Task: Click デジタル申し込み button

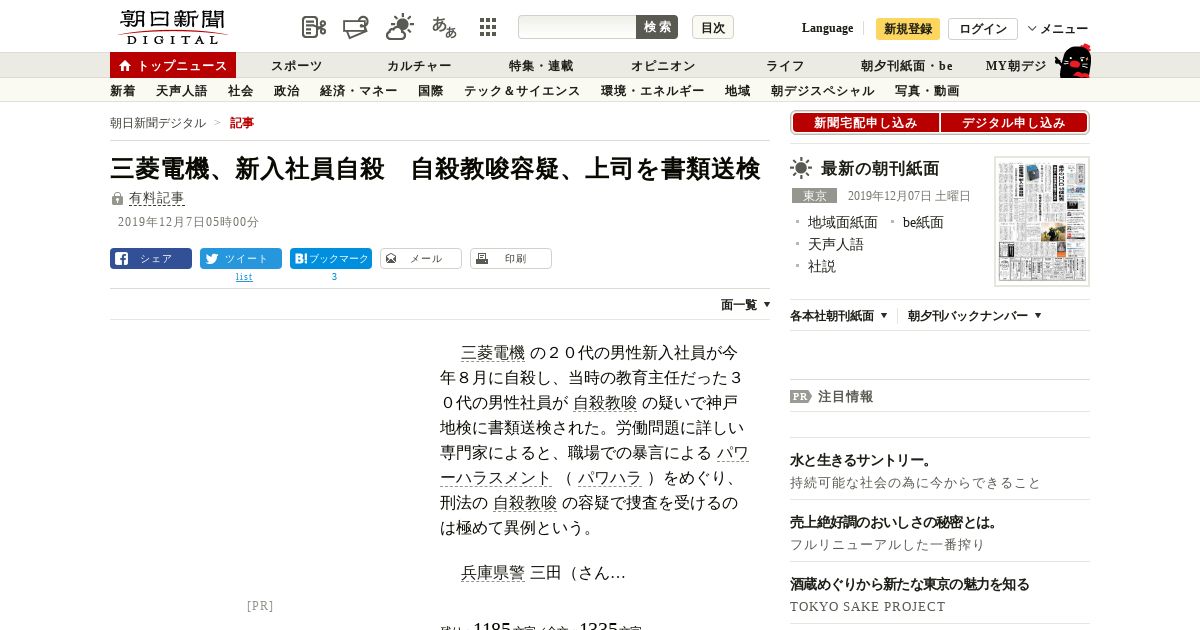Action: click(1014, 122)
